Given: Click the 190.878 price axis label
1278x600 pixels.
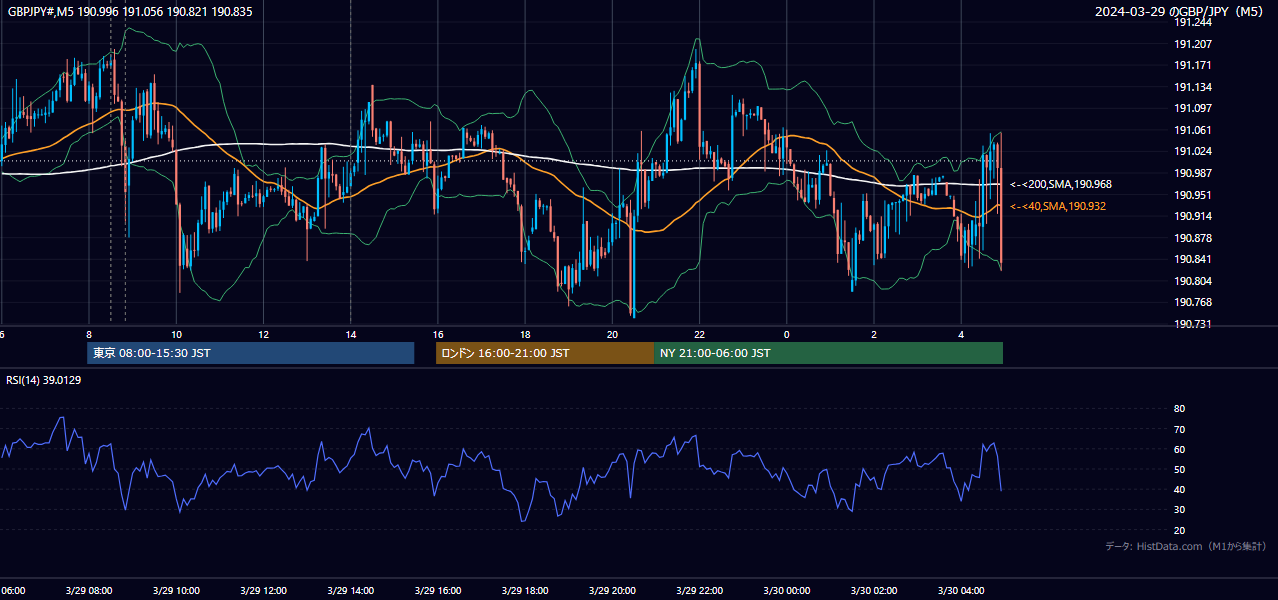Looking at the screenshot, I should 1193,238.
